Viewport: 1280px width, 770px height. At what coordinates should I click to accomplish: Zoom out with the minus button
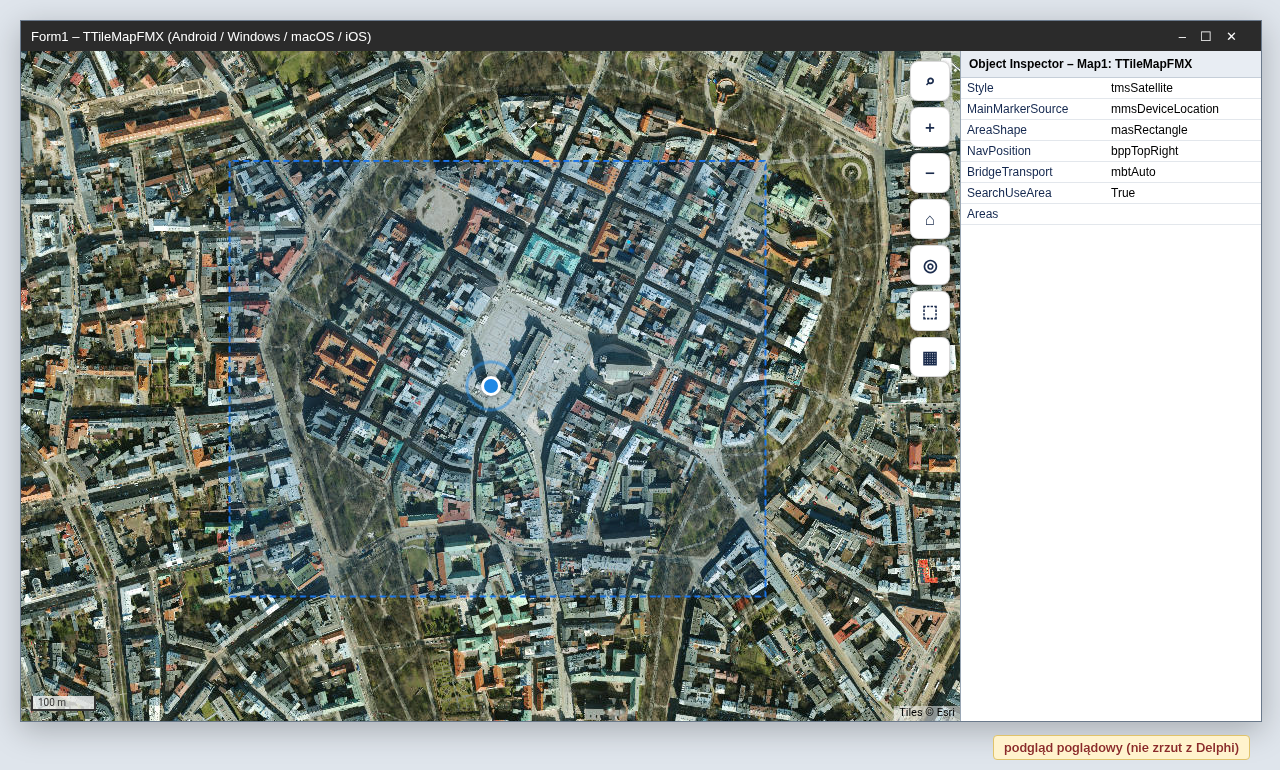coord(930,173)
